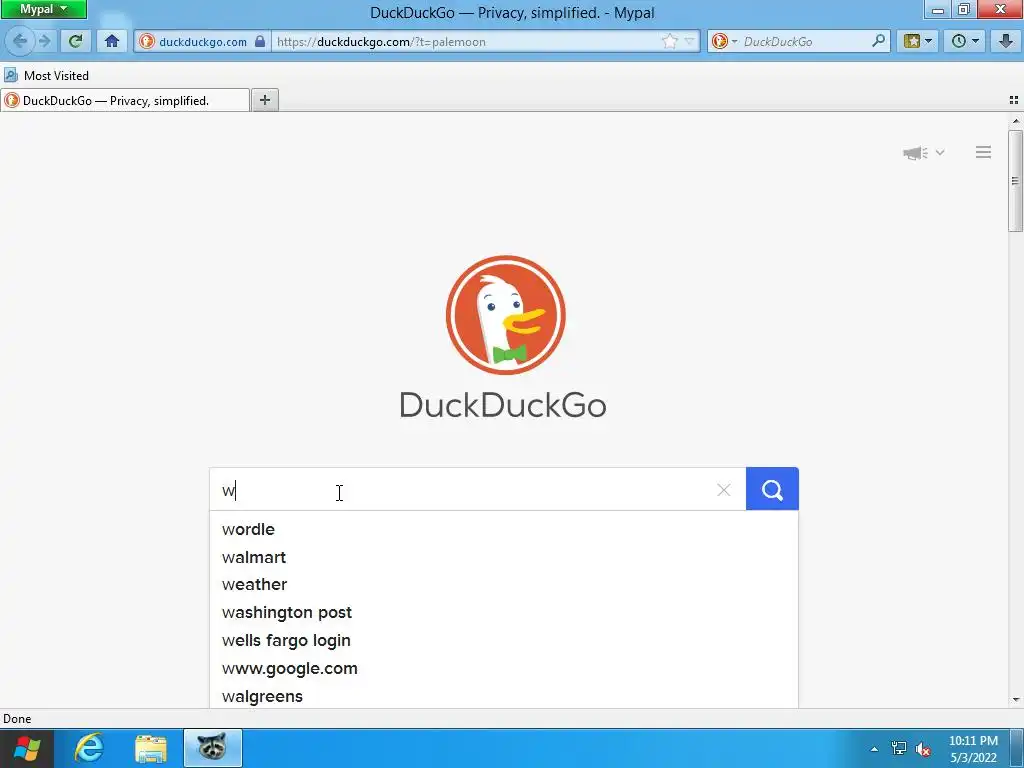Minimize the Mypal window

(938, 9)
